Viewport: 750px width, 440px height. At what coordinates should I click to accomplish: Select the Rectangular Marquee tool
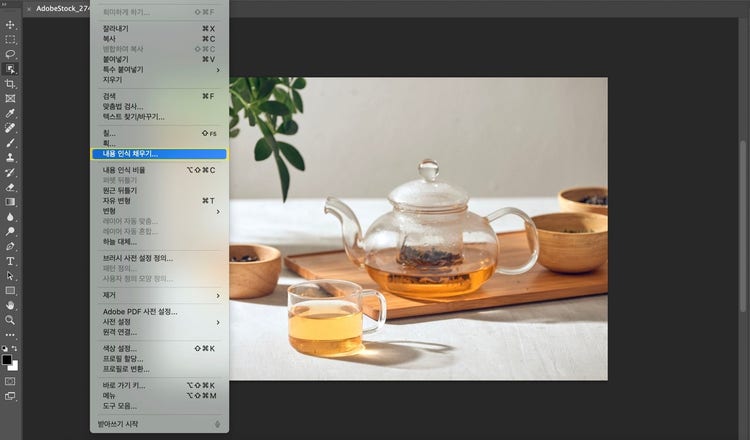coord(10,39)
